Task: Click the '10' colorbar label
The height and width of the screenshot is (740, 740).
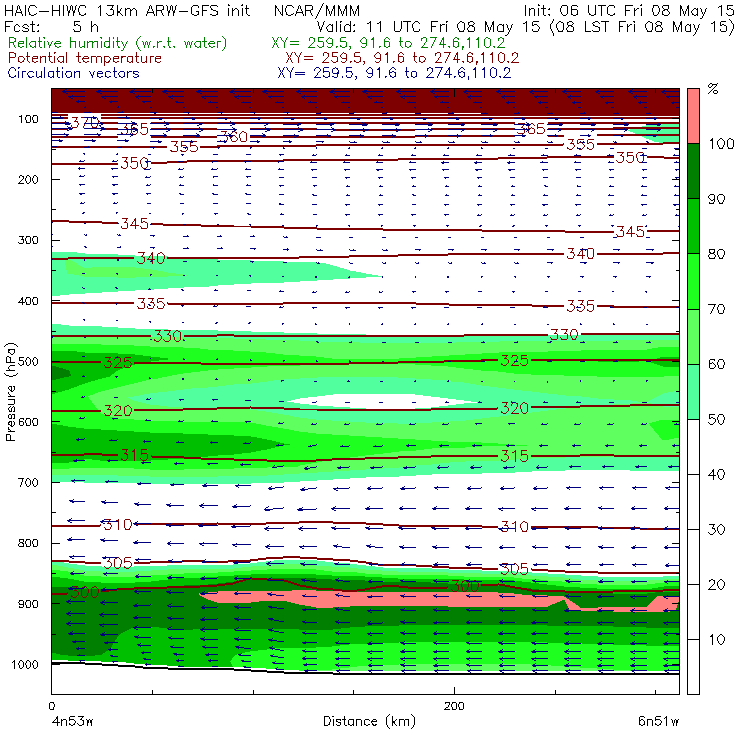Action: coord(716,640)
